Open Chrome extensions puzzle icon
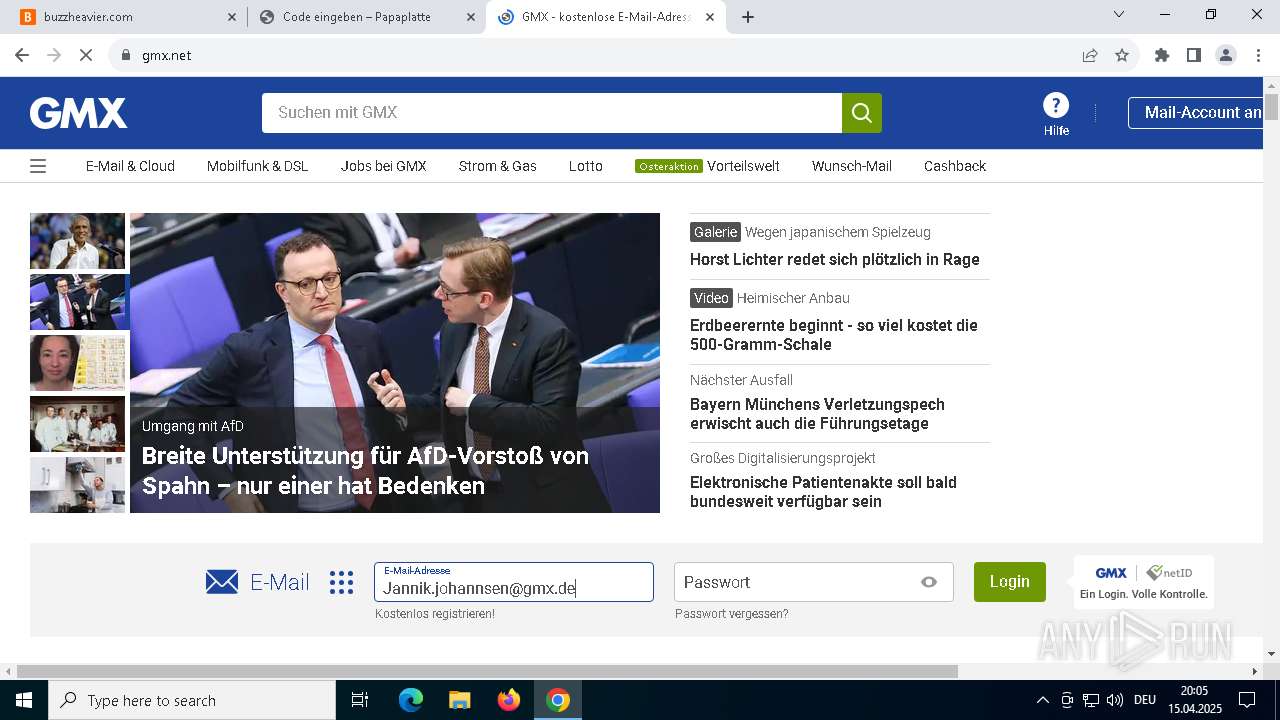1280x720 pixels. tap(1162, 55)
